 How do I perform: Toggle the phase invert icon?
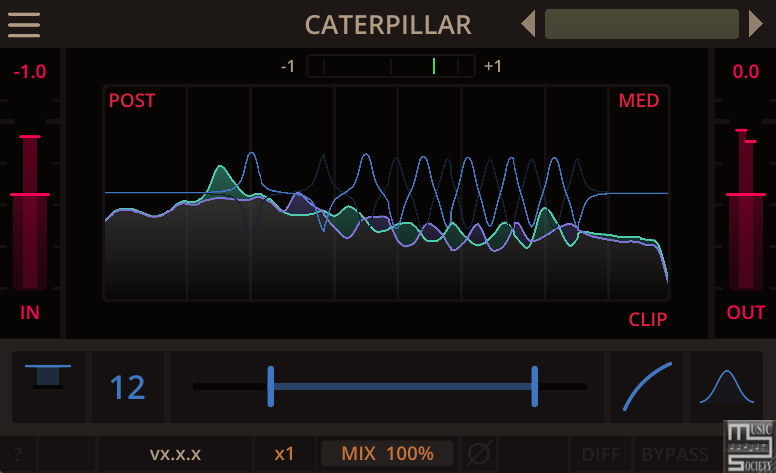pyautogui.click(x=479, y=453)
